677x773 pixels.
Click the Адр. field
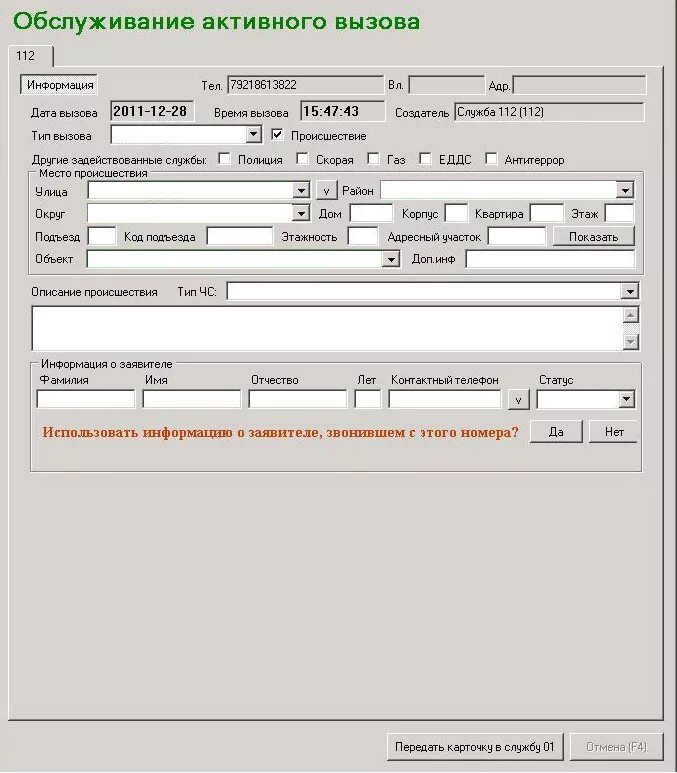pos(579,85)
